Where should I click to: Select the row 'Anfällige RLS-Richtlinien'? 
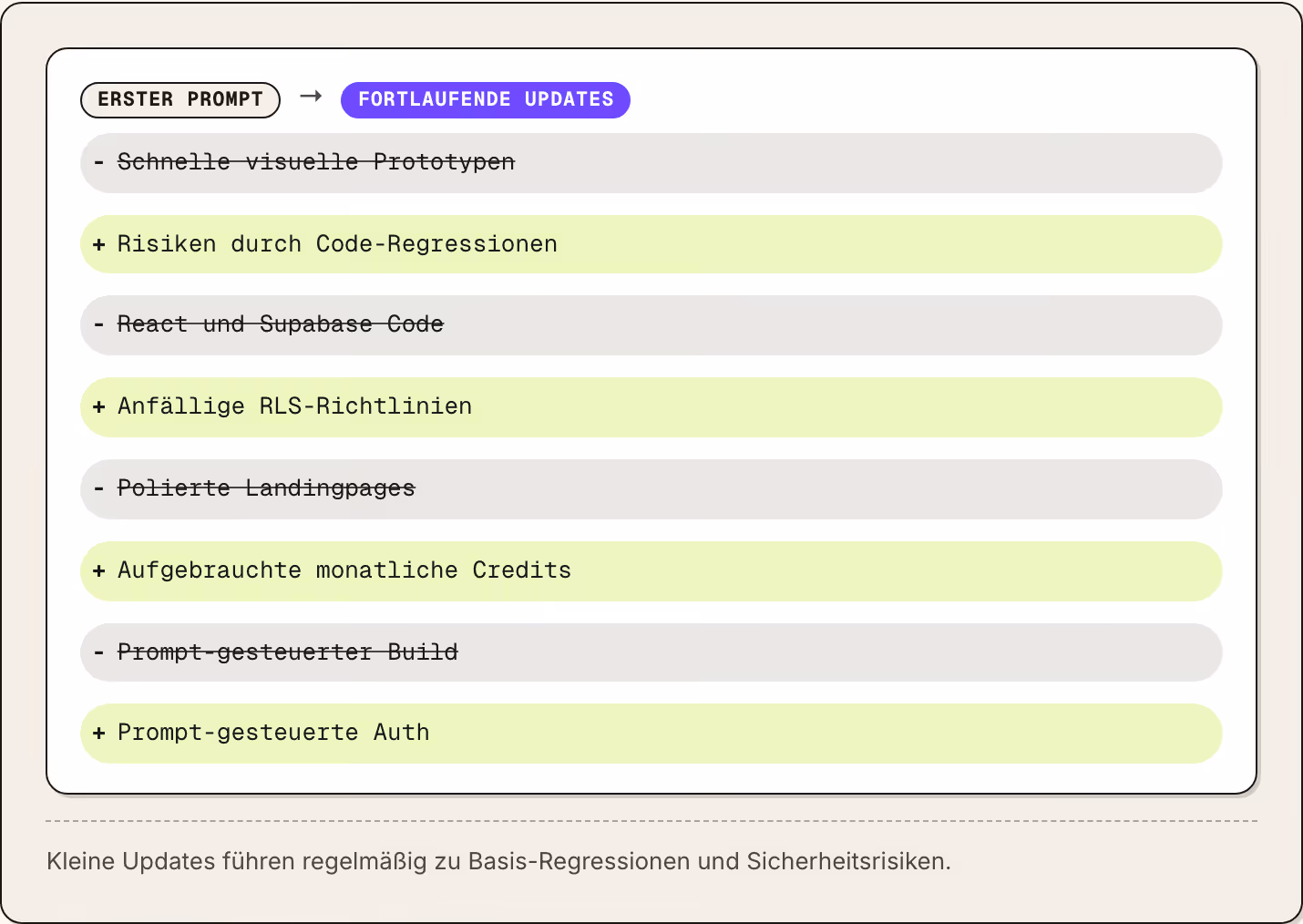[651, 407]
